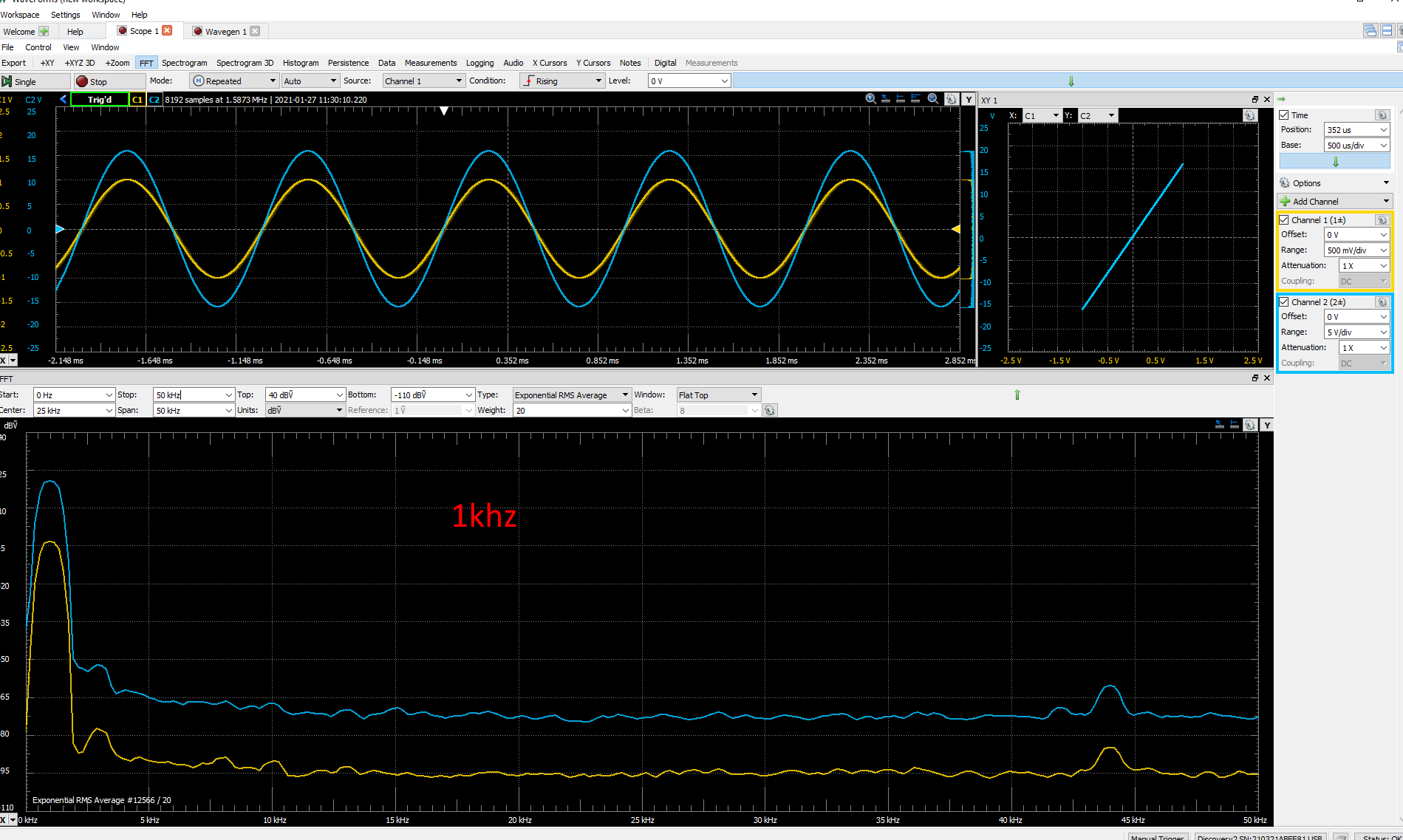The height and width of the screenshot is (840, 1403).
Task: Open the FFT Window Flat Top dropdown
Action: click(x=718, y=395)
